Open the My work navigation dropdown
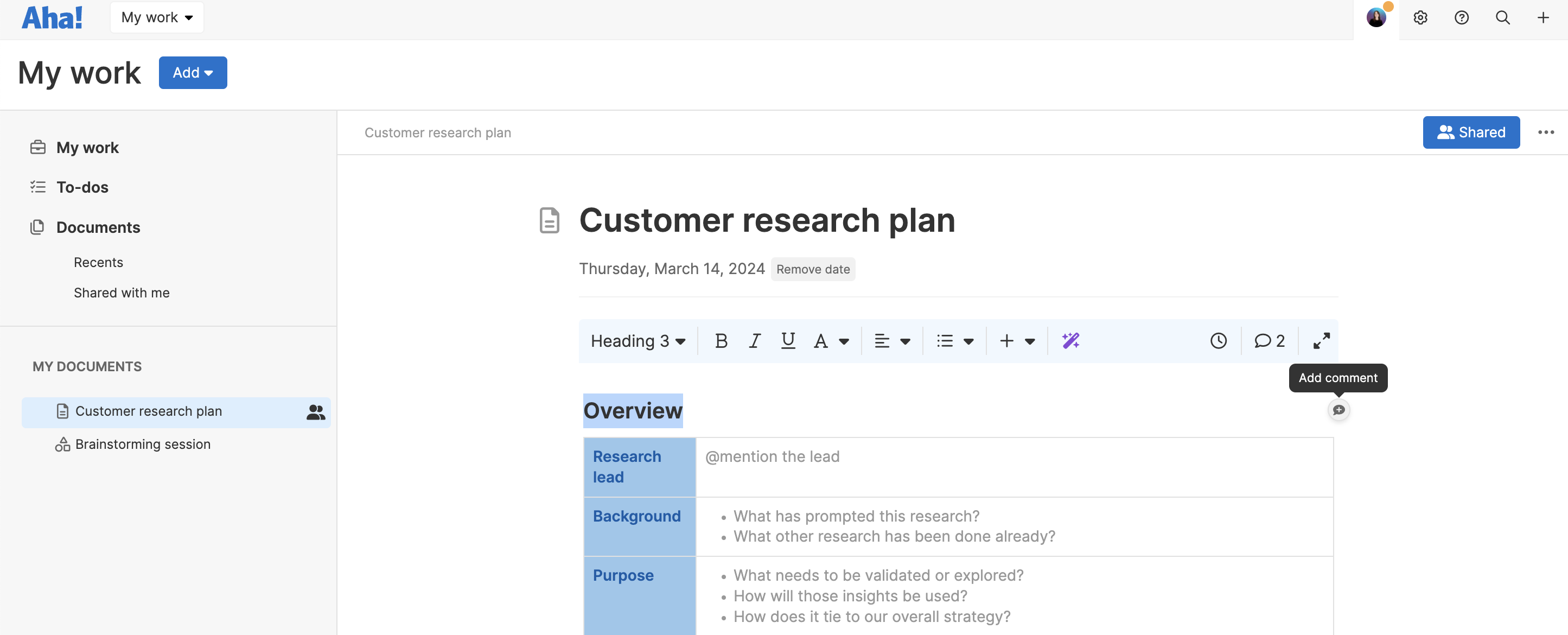This screenshot has width=1568, height=635. coord(157,17)
